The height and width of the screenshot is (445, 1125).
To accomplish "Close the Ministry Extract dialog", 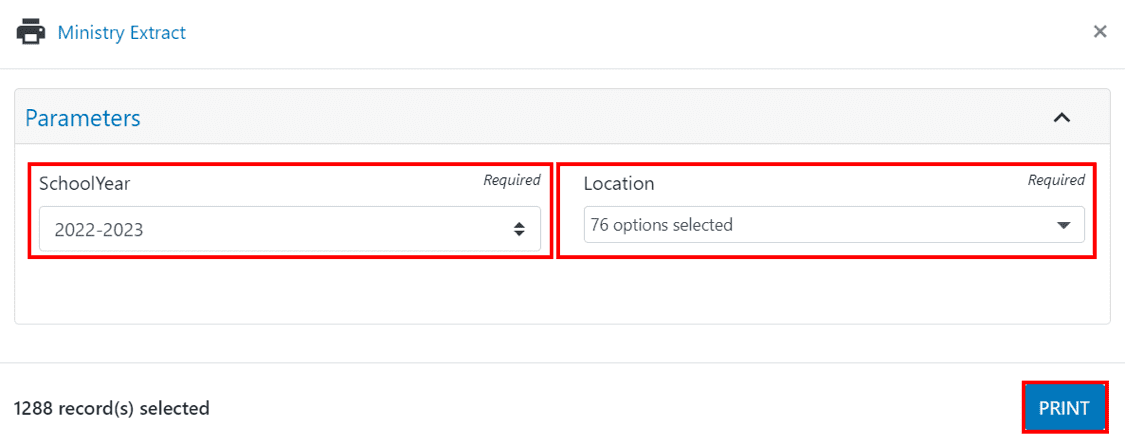I will tap(1099, 32).
